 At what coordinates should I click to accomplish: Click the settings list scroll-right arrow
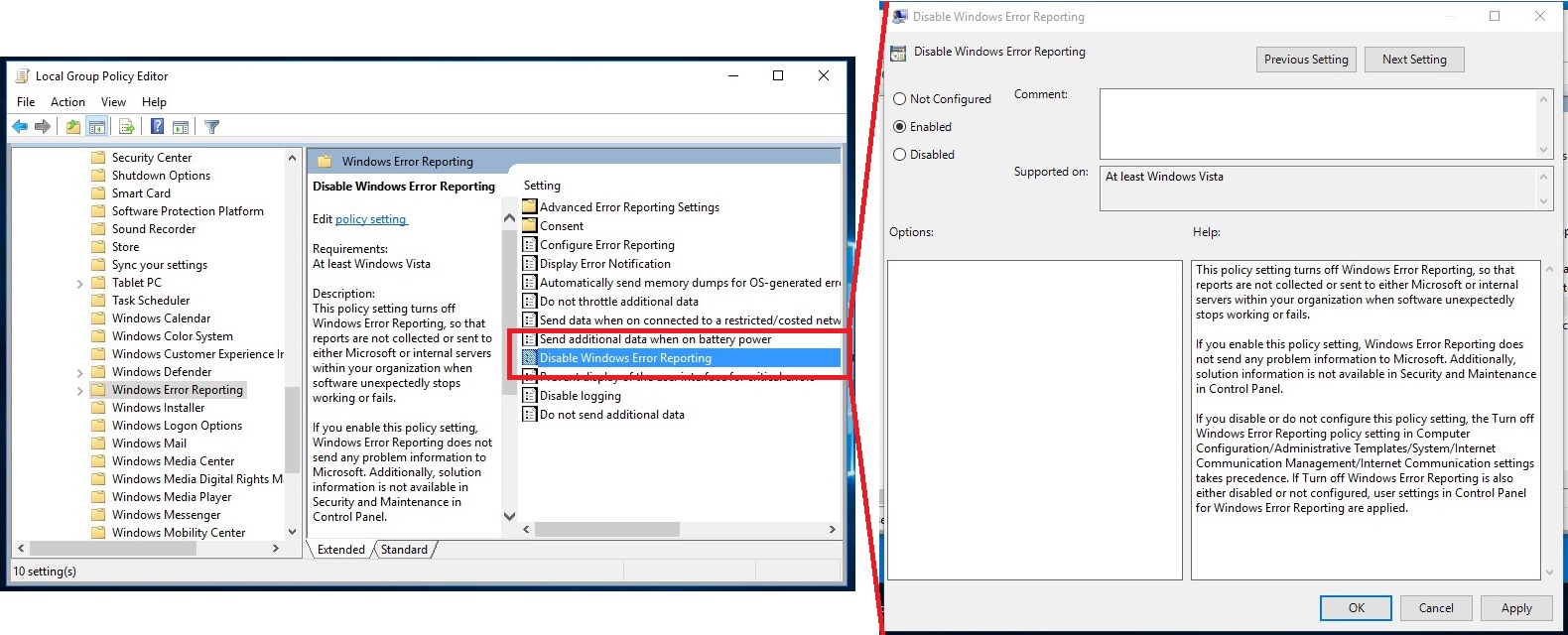coord(832,530)
